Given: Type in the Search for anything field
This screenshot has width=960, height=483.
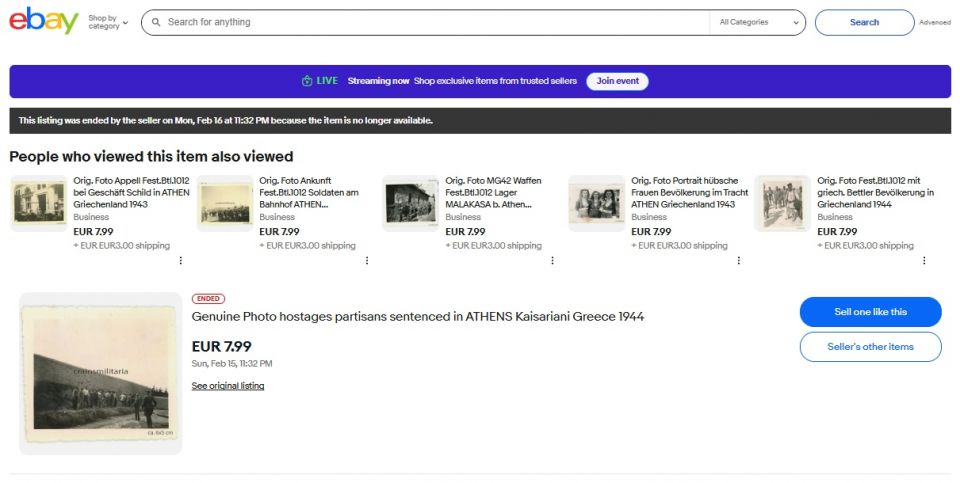Looking at the screenshot, I should (x=430, y=22).
